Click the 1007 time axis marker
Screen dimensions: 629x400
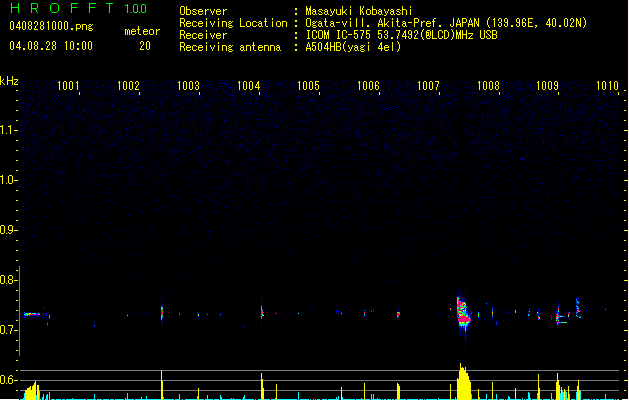428,85
